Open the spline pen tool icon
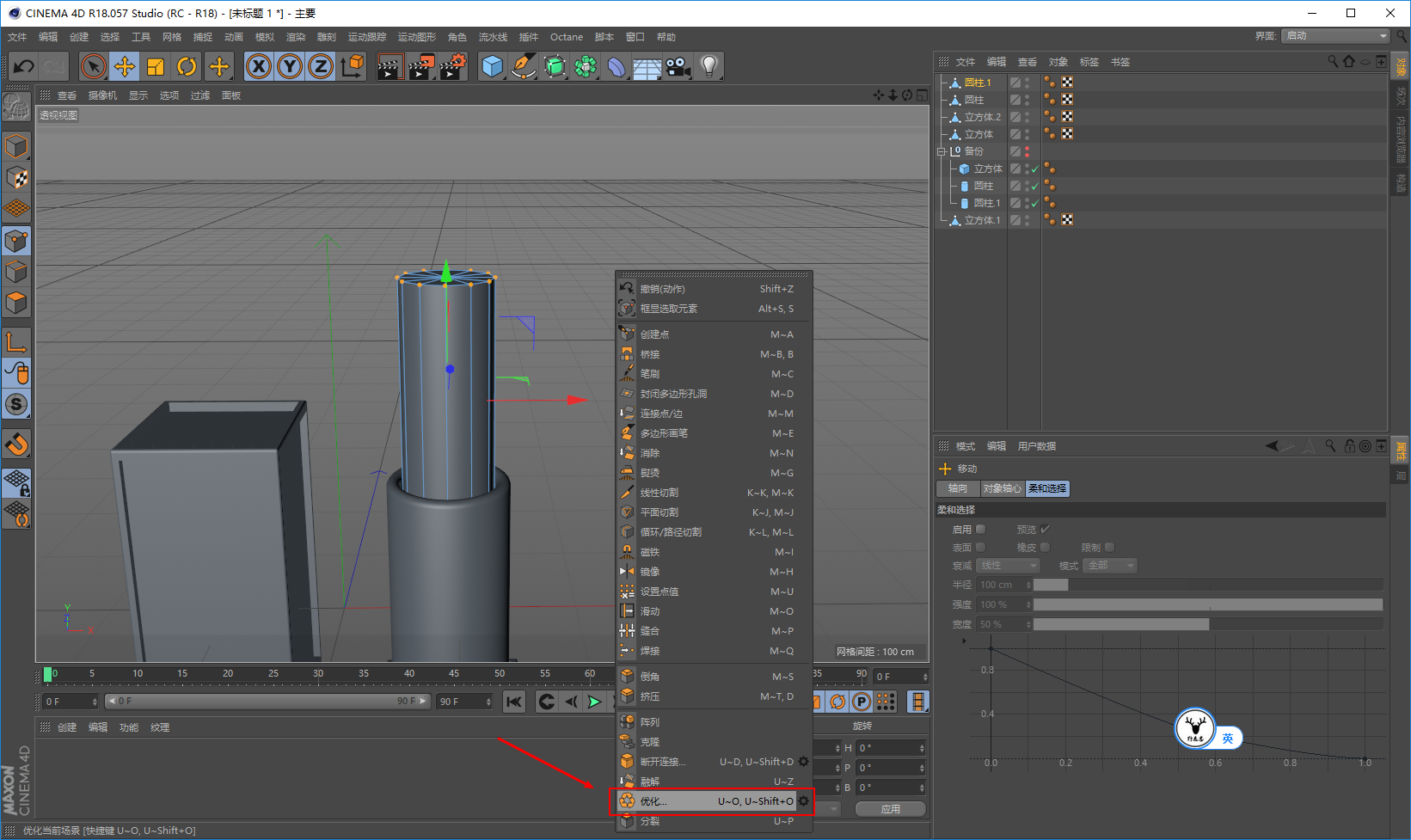Screen dimensions: 1411x840 tap(523, 66)
